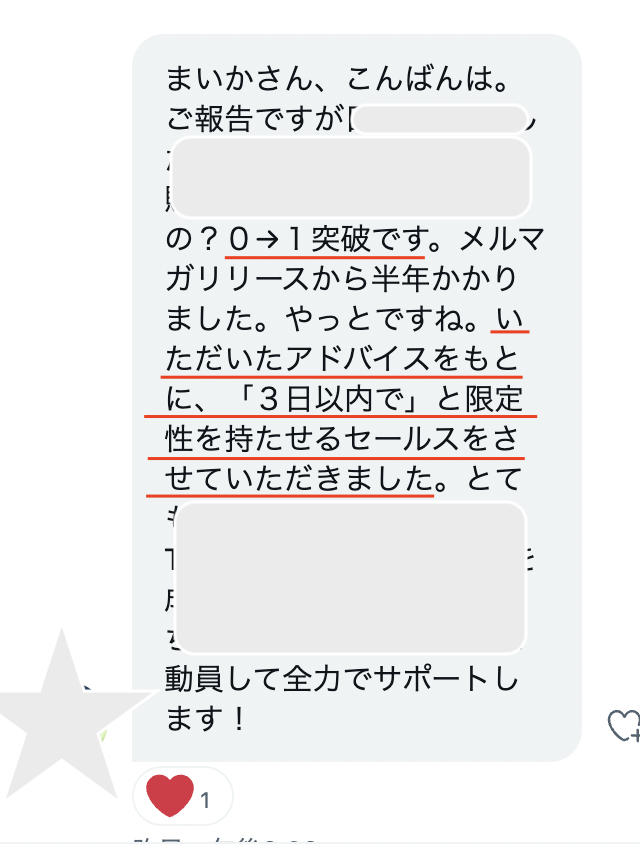Click the small redacted box after ご報告ですが
Image resolution: width=640 pixels, height=850 pixels.
click(x=439, y=119)
